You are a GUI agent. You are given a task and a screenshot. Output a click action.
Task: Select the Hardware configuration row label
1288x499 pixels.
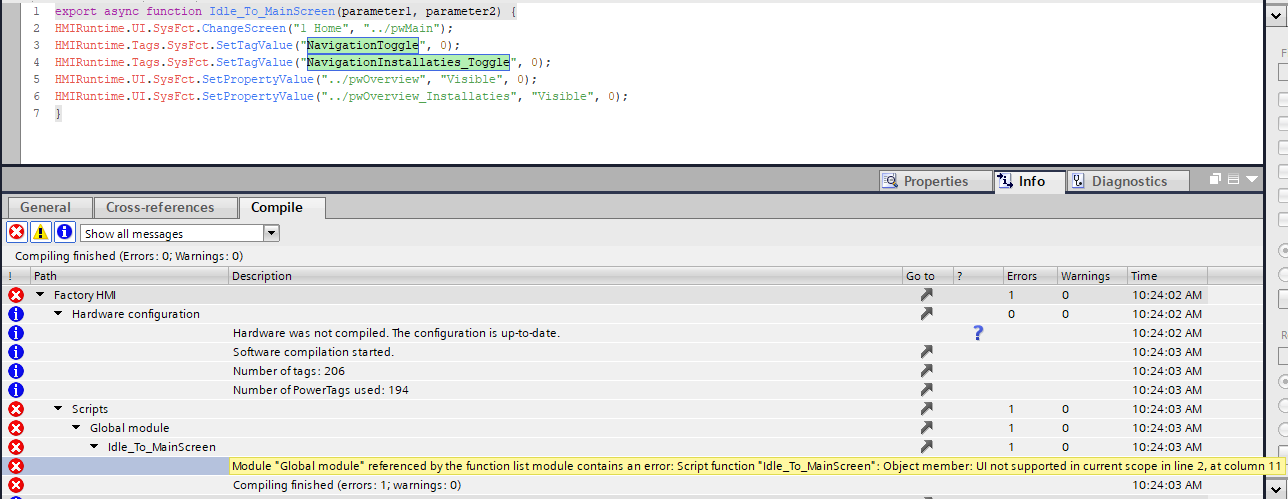(136, 314)
